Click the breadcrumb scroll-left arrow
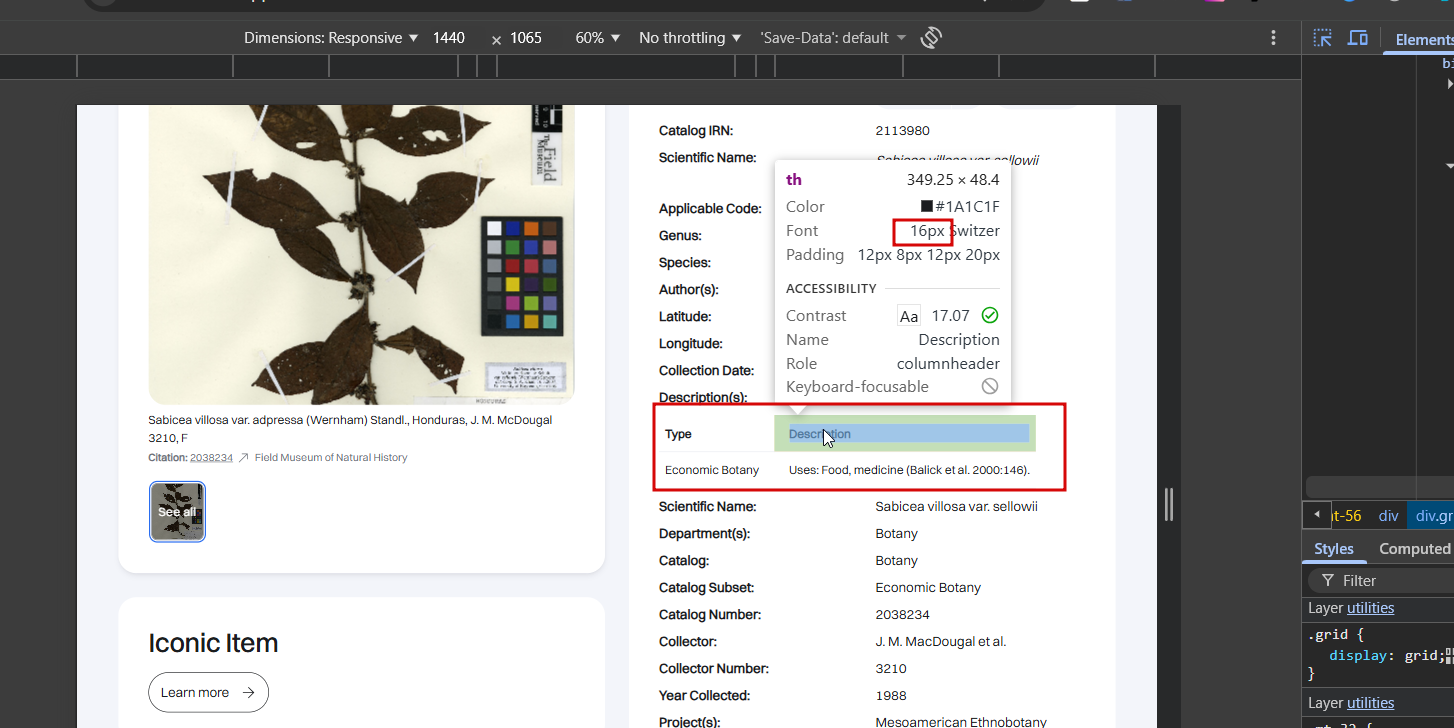 [1317, 515]
